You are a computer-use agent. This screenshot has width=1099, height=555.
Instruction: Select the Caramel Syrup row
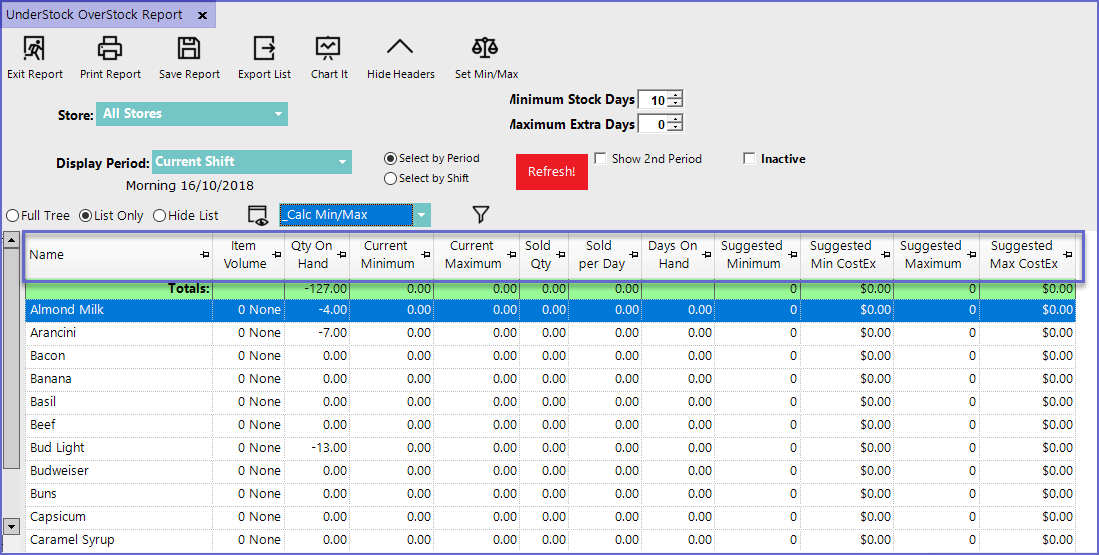coord(550,540)
